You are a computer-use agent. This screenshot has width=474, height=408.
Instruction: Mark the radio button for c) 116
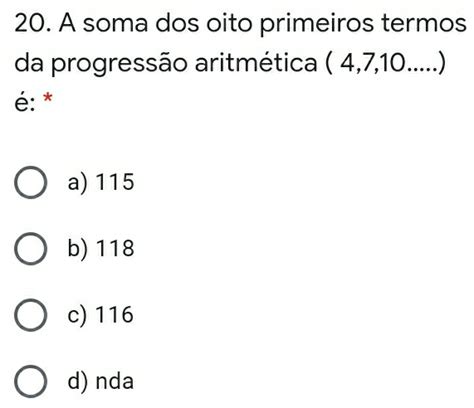pyautogui.click(x=30, y=315)
